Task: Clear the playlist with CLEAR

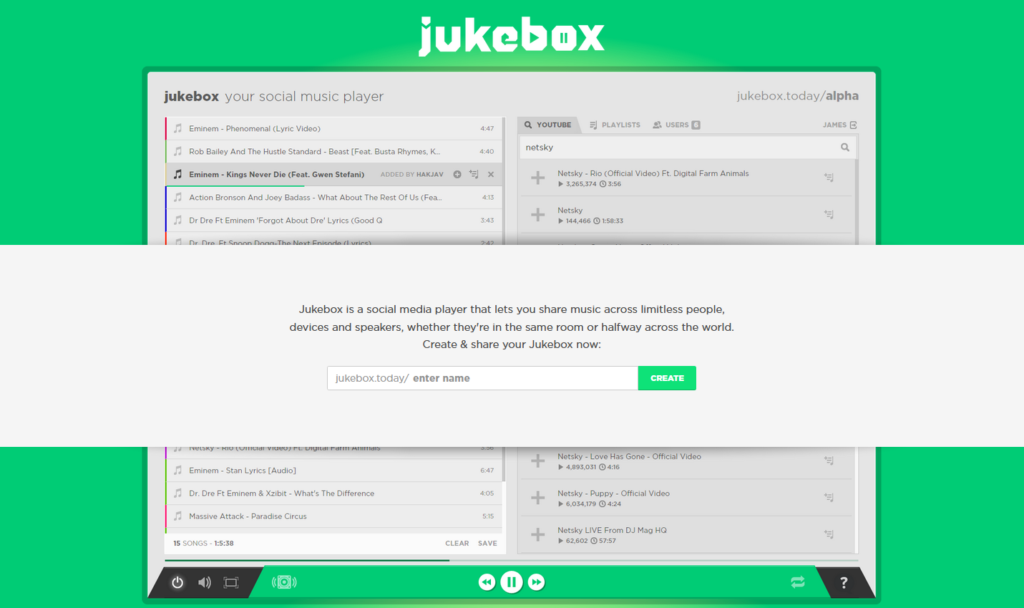Action: (456, 543)
